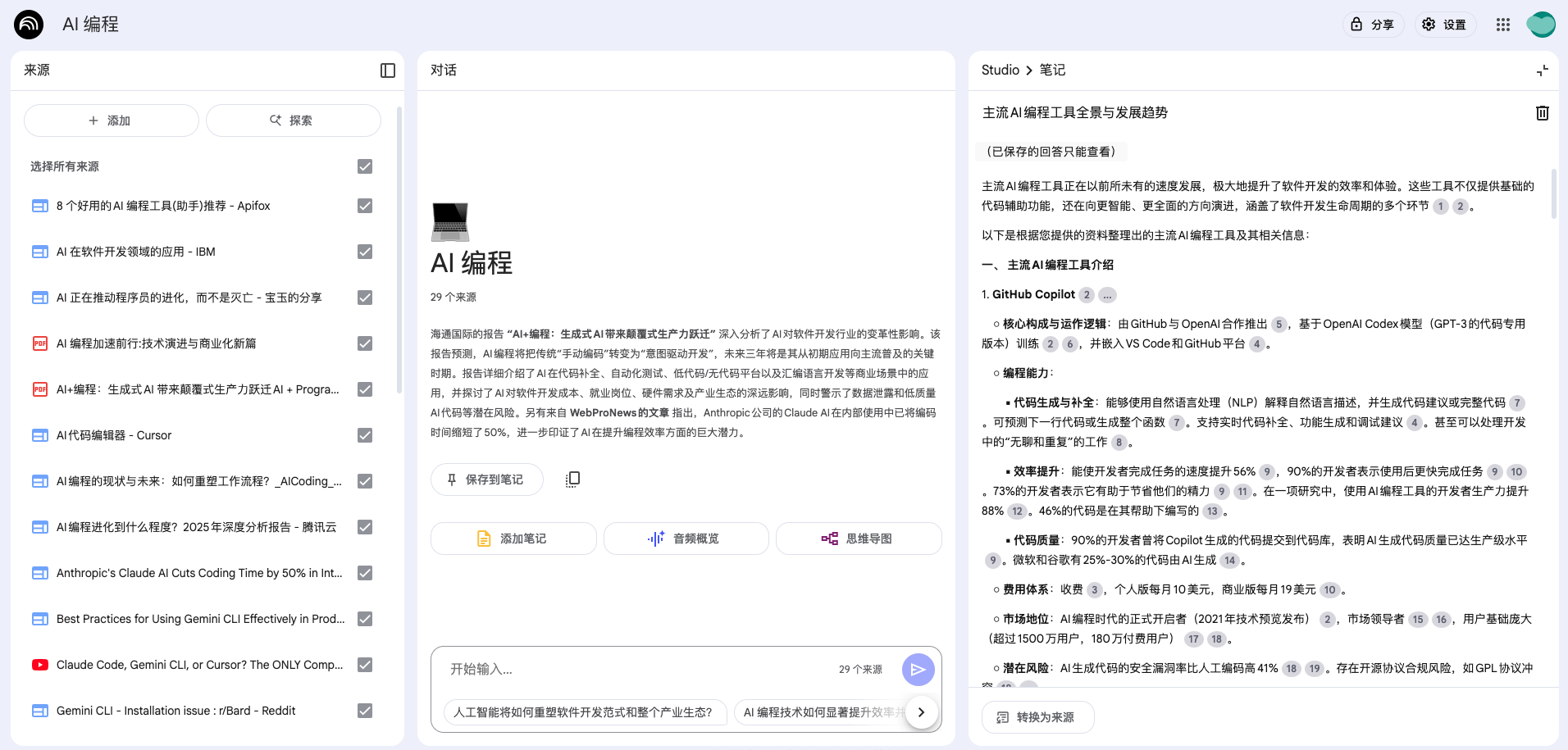
Task: Uncheck the 宝玉的分享 source checkbox
Action: [x=365, y=298]
